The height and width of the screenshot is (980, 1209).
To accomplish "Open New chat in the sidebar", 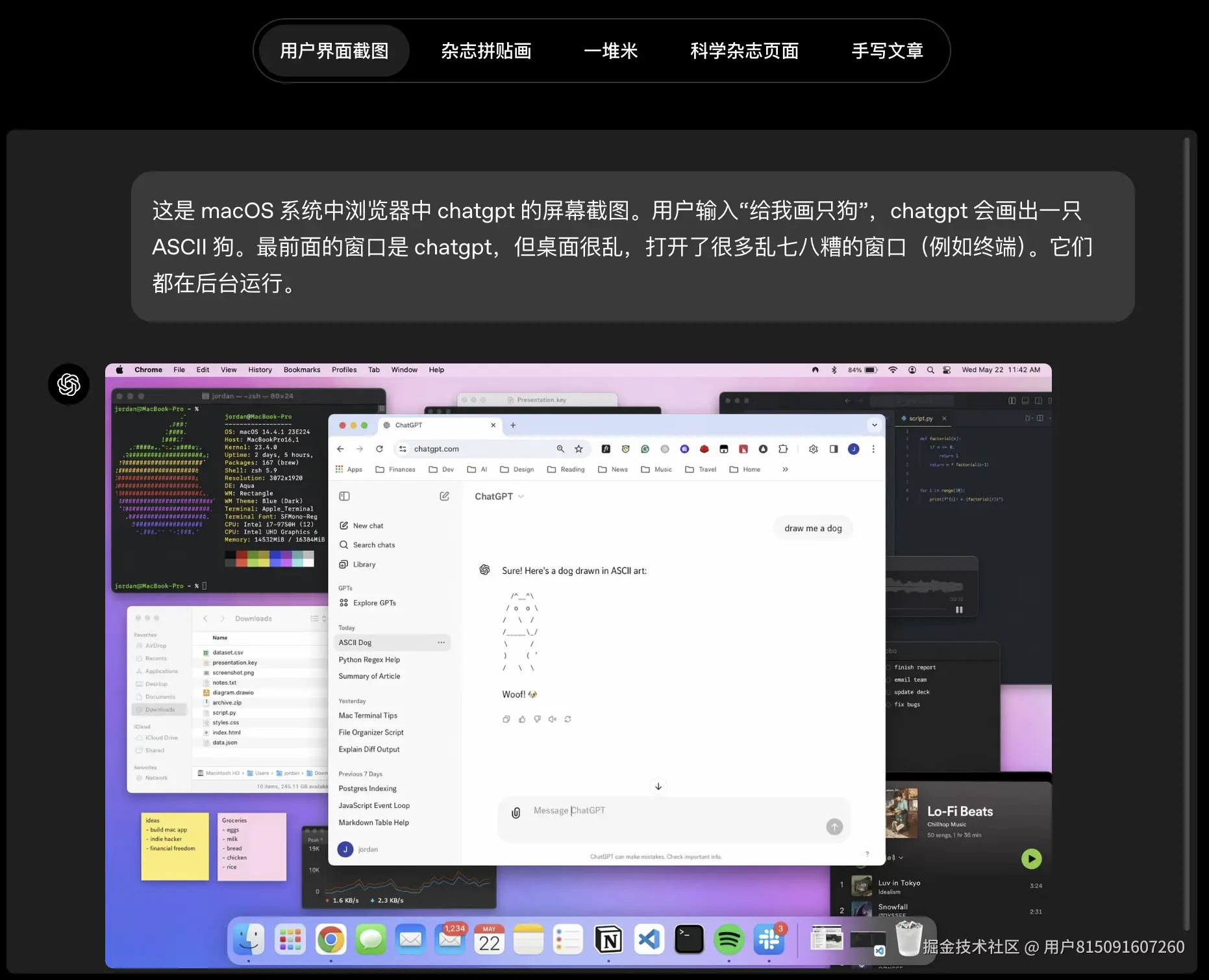I will coord(362,526).
